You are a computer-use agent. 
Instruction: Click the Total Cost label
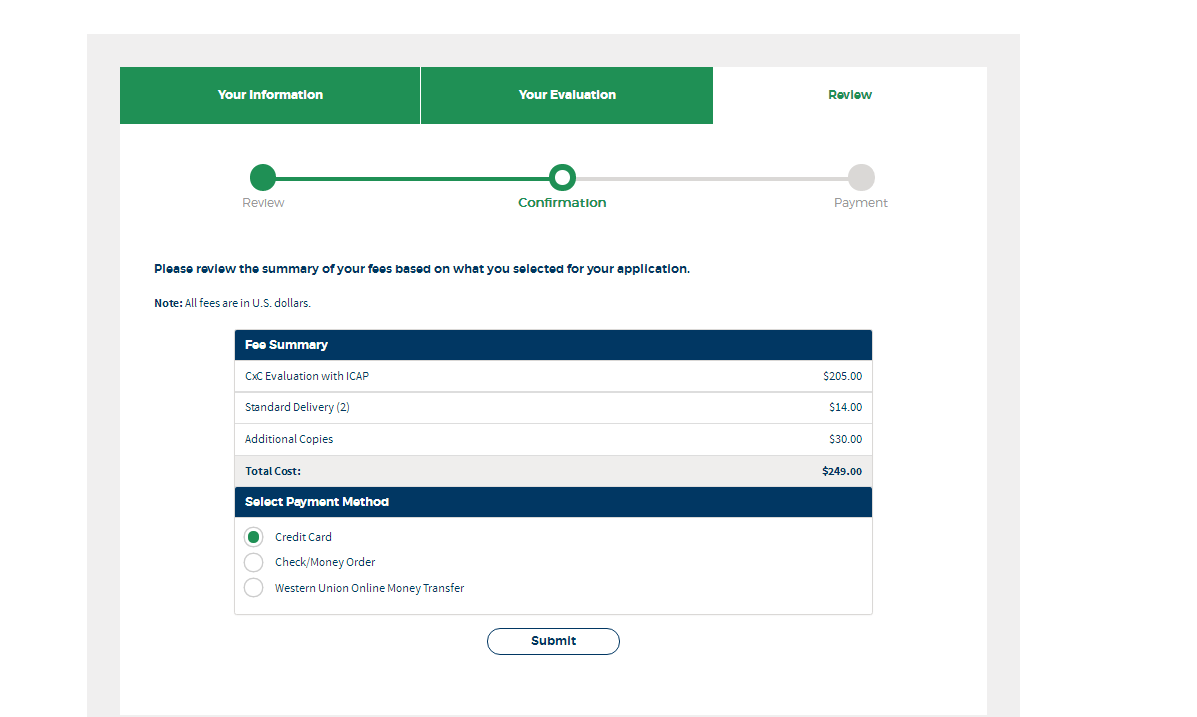(x=273, y=471)
